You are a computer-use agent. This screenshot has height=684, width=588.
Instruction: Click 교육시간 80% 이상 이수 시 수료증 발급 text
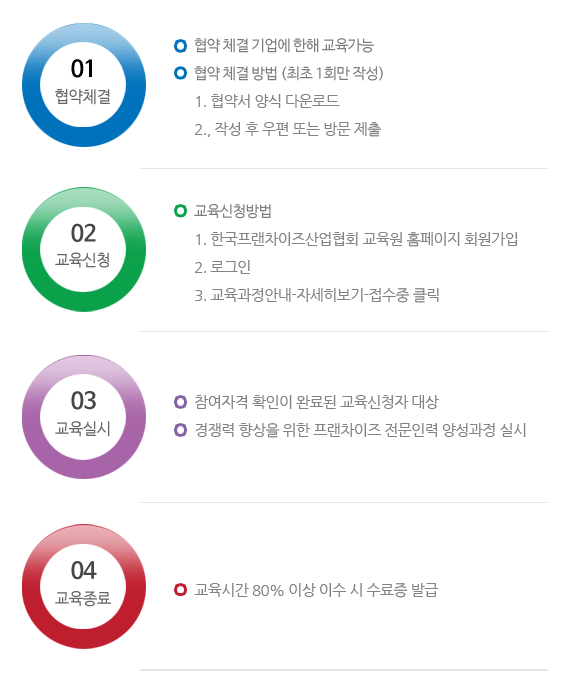pos(316,590)
